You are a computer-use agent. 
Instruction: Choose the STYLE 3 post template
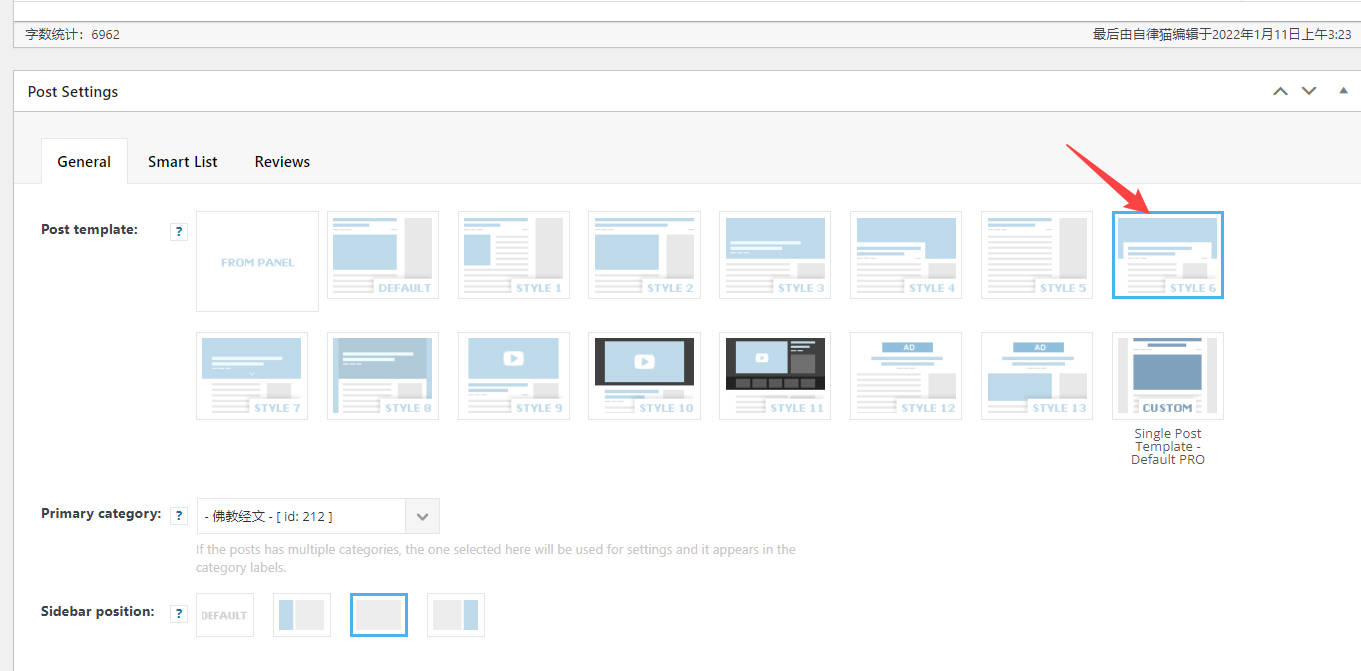click(775, 255)
